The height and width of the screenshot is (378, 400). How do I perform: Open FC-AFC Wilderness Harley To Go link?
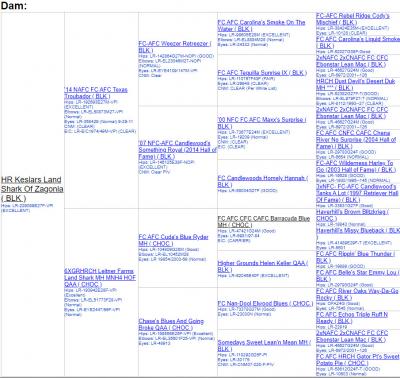356,166
